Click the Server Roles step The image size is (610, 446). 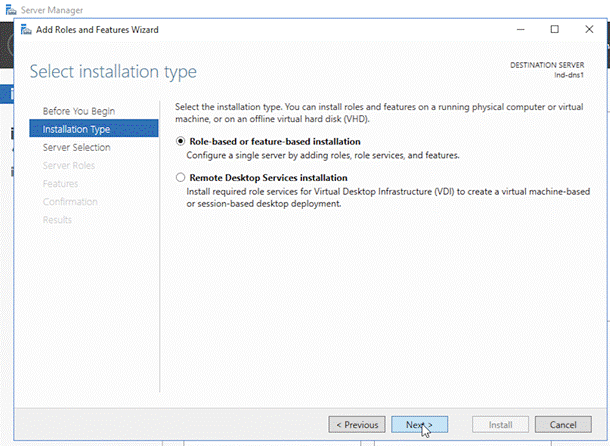tap(69, 165)
